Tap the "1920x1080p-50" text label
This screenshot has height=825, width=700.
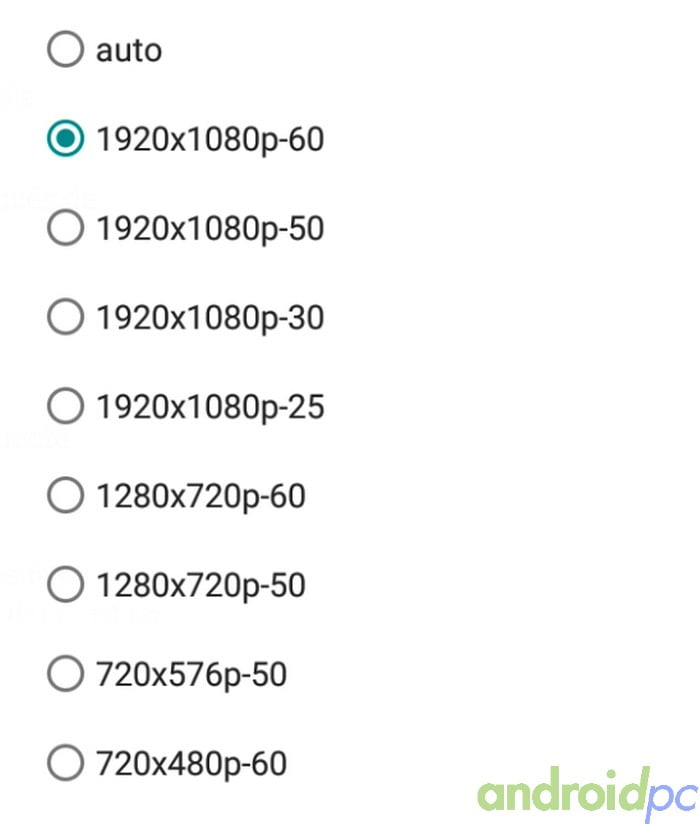pyautogui.click(x=210, y=229)
